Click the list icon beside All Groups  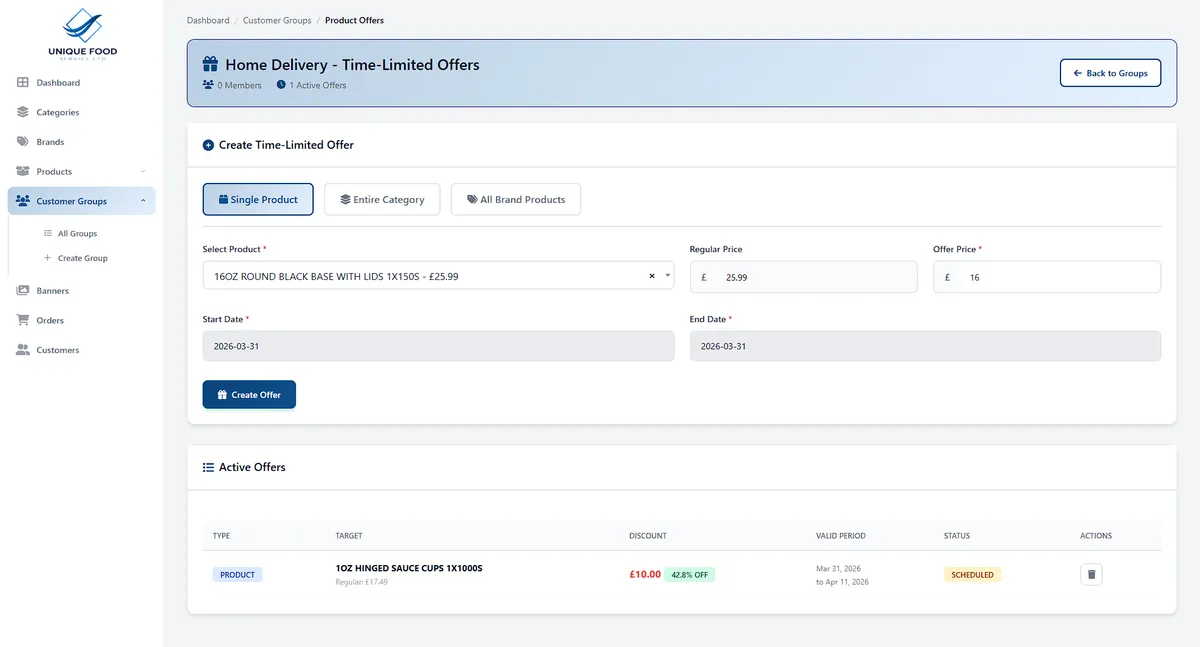coord(48,233)
